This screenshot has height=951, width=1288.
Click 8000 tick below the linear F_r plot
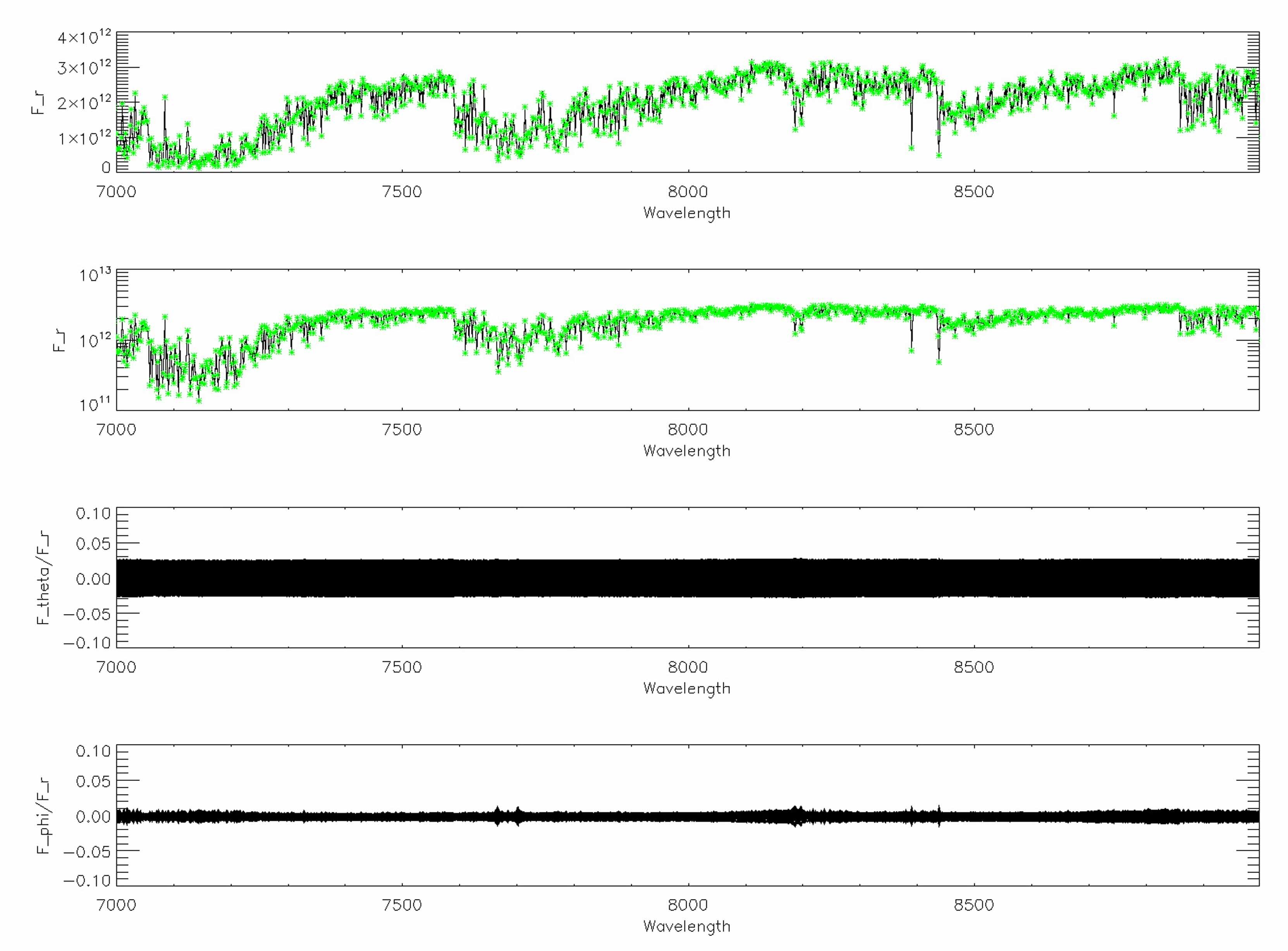point(688,192)
